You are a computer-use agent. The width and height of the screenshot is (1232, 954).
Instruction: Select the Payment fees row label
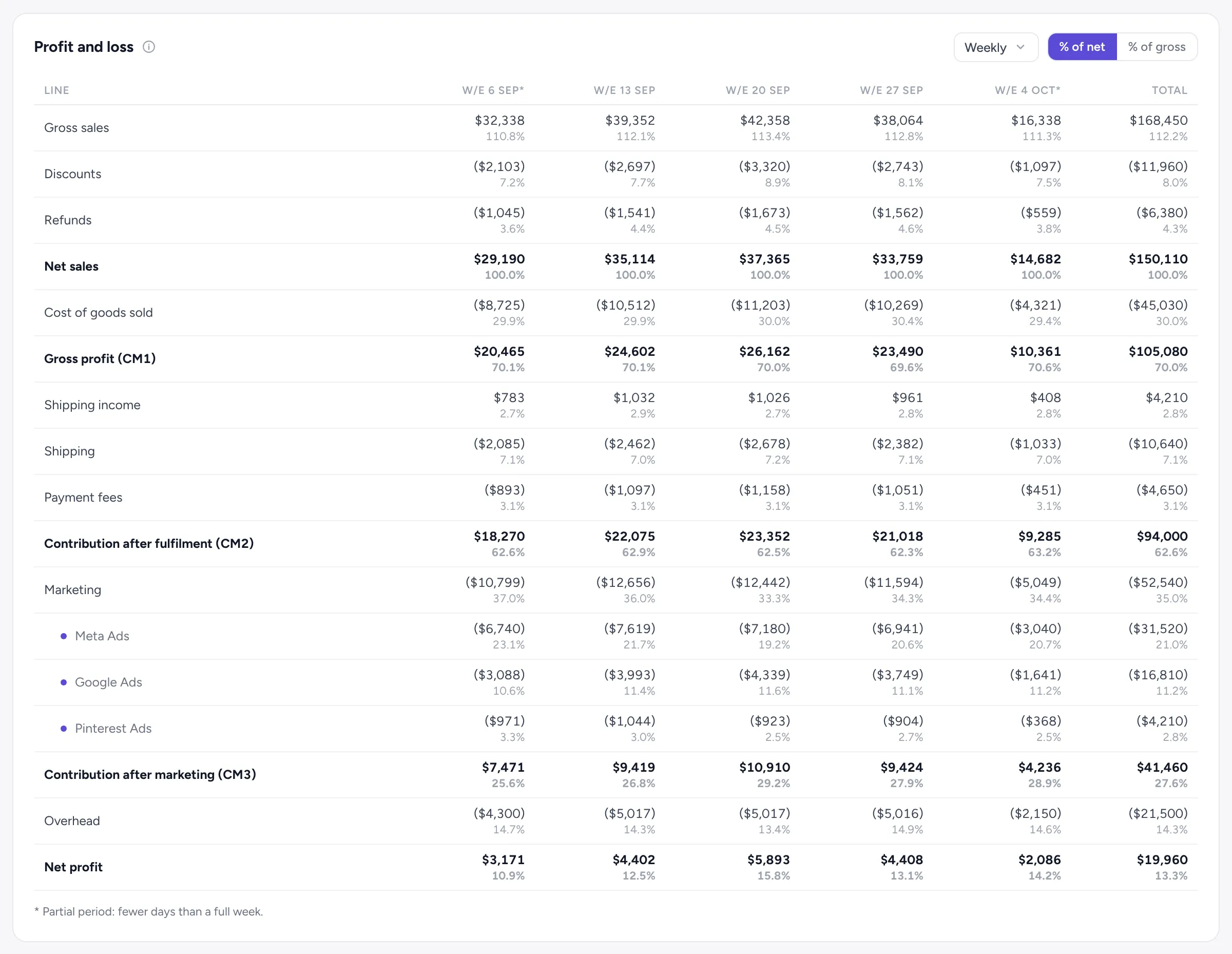(84, 498)
